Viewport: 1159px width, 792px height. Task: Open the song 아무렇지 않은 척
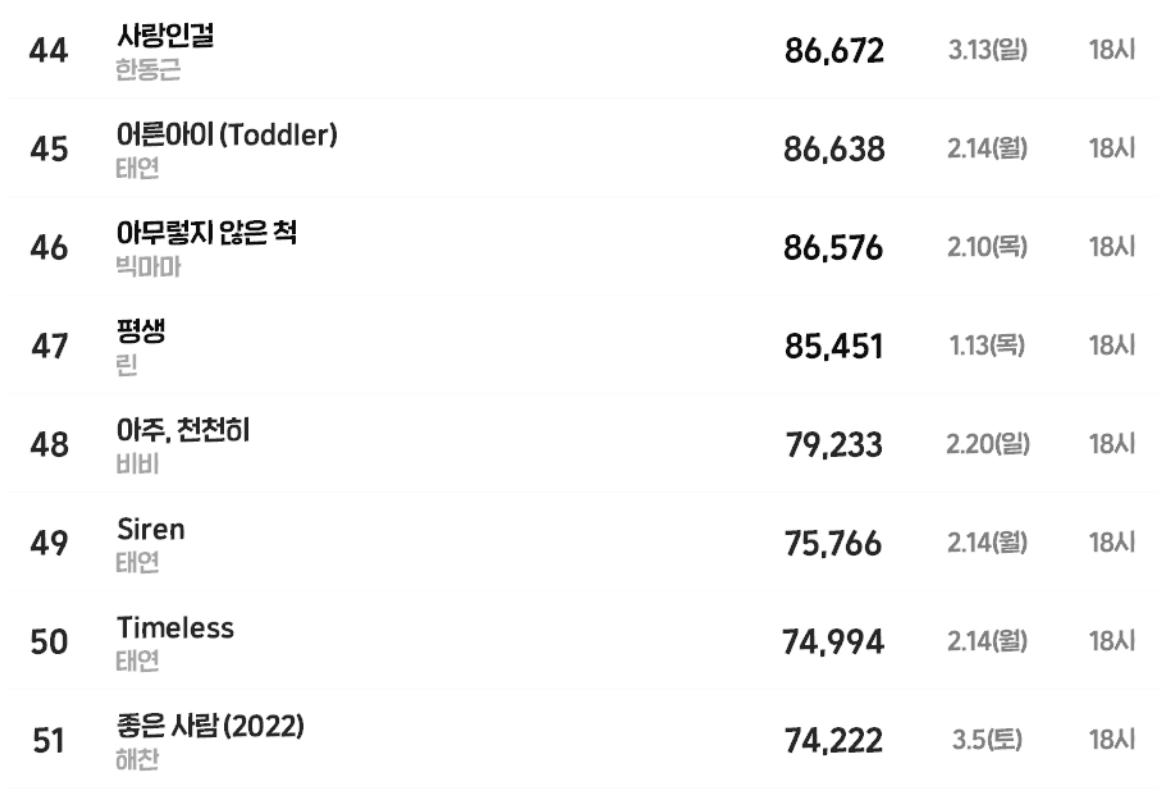[x=206, y=234]
